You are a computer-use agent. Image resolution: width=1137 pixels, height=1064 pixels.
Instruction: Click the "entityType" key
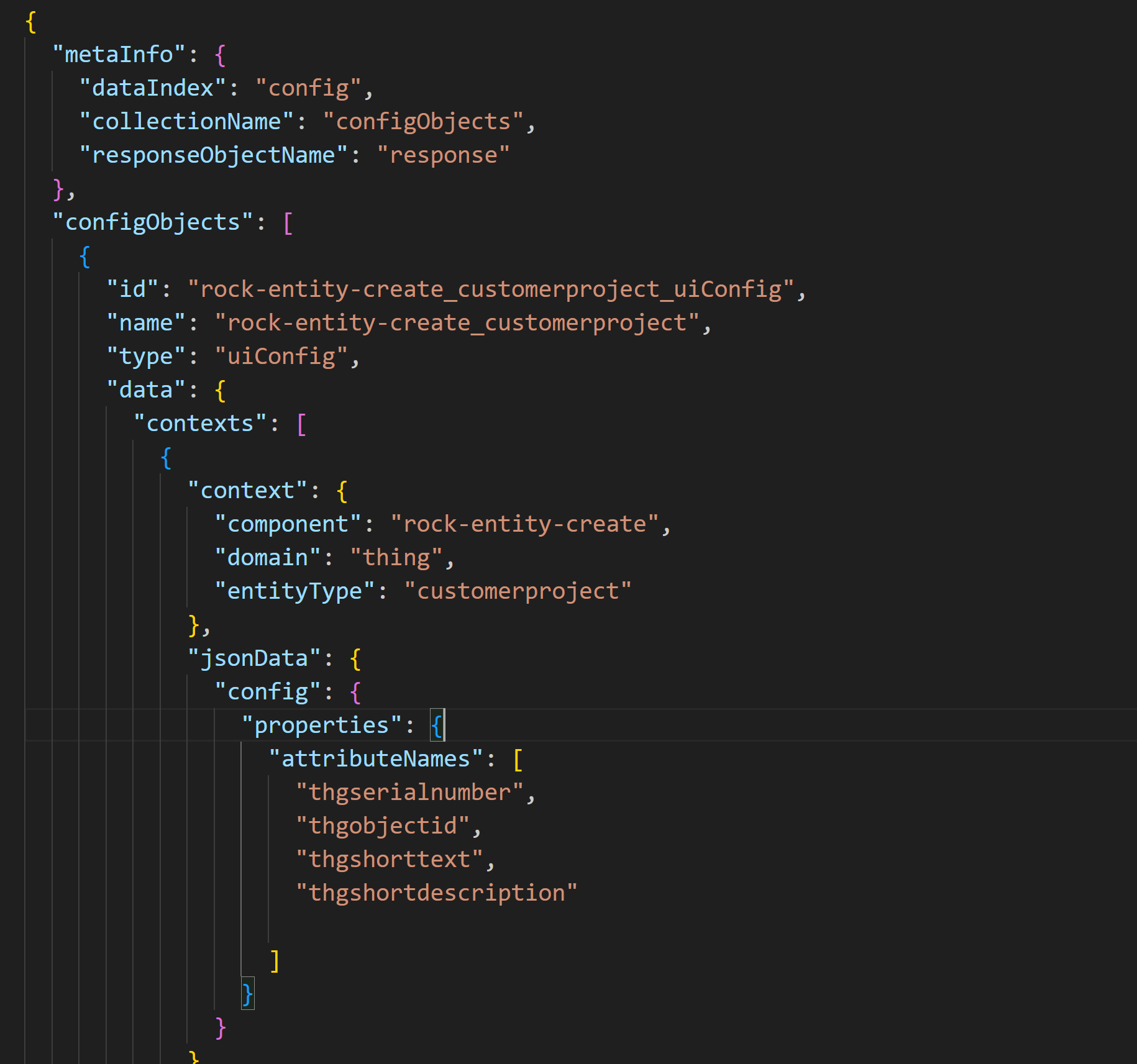tap(295, 591)
